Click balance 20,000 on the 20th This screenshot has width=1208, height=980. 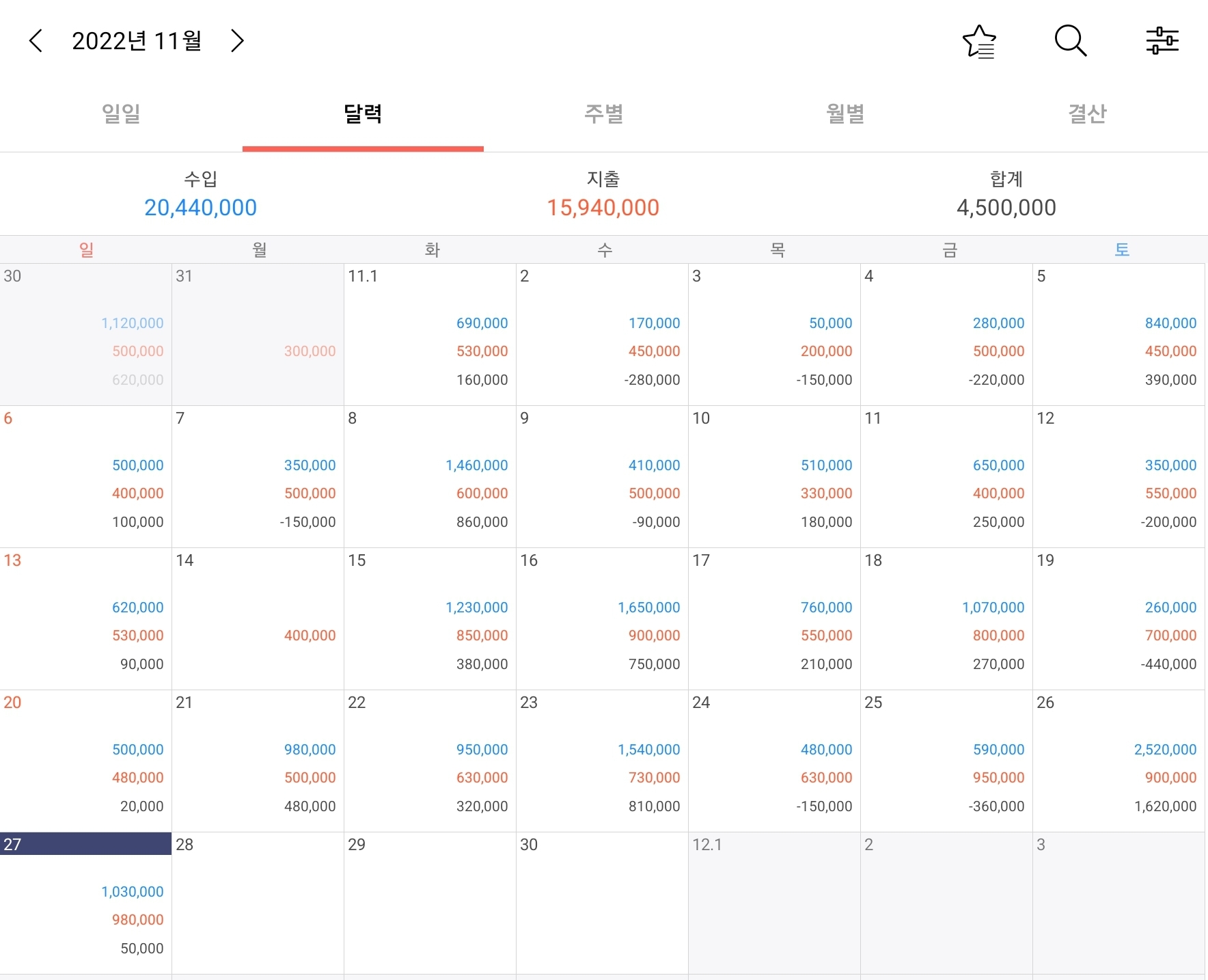142,806
